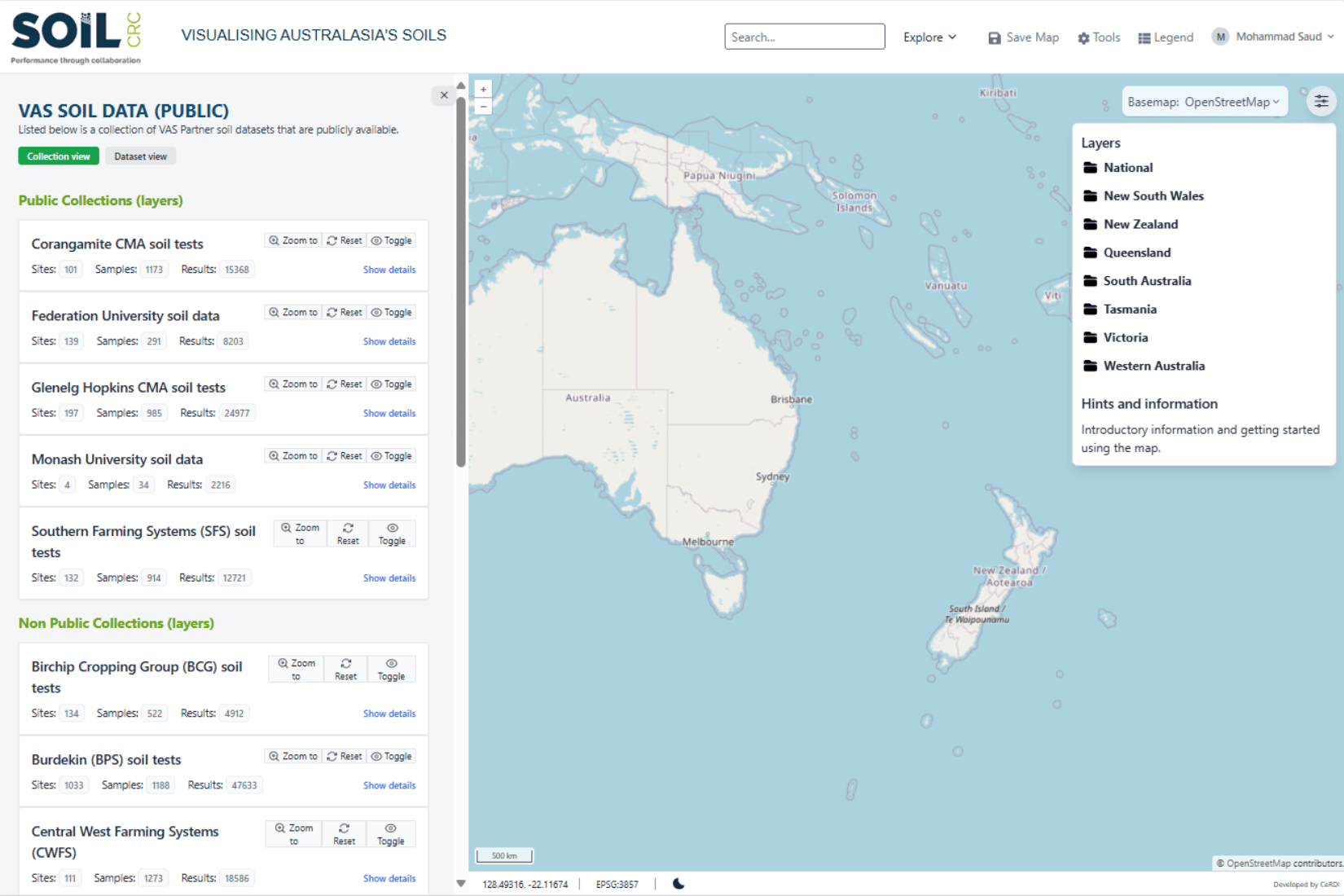Zoom to Corangamite CMA soil tests

[x=293, y=241]
